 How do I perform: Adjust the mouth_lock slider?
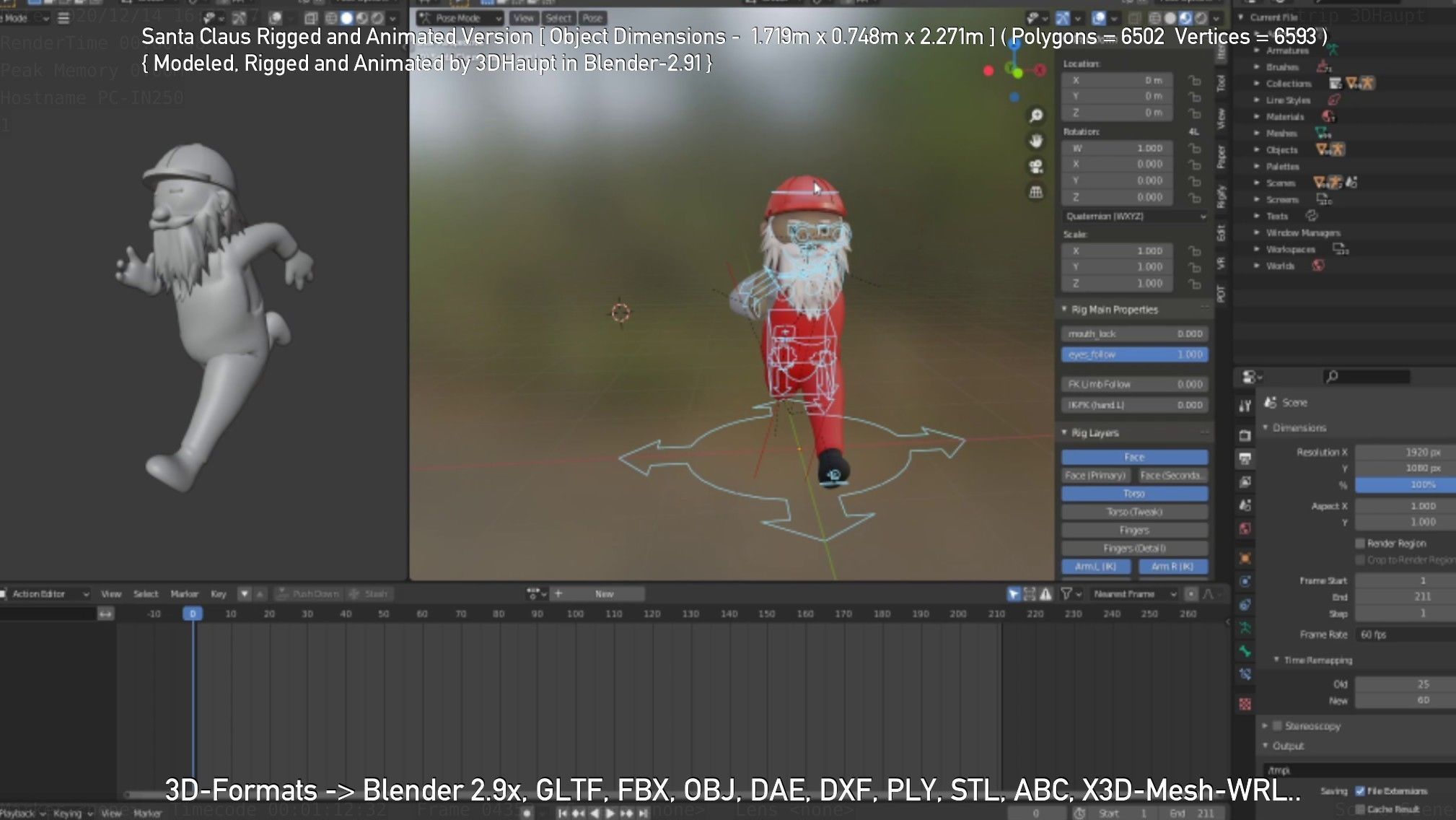pos(1134,334)
